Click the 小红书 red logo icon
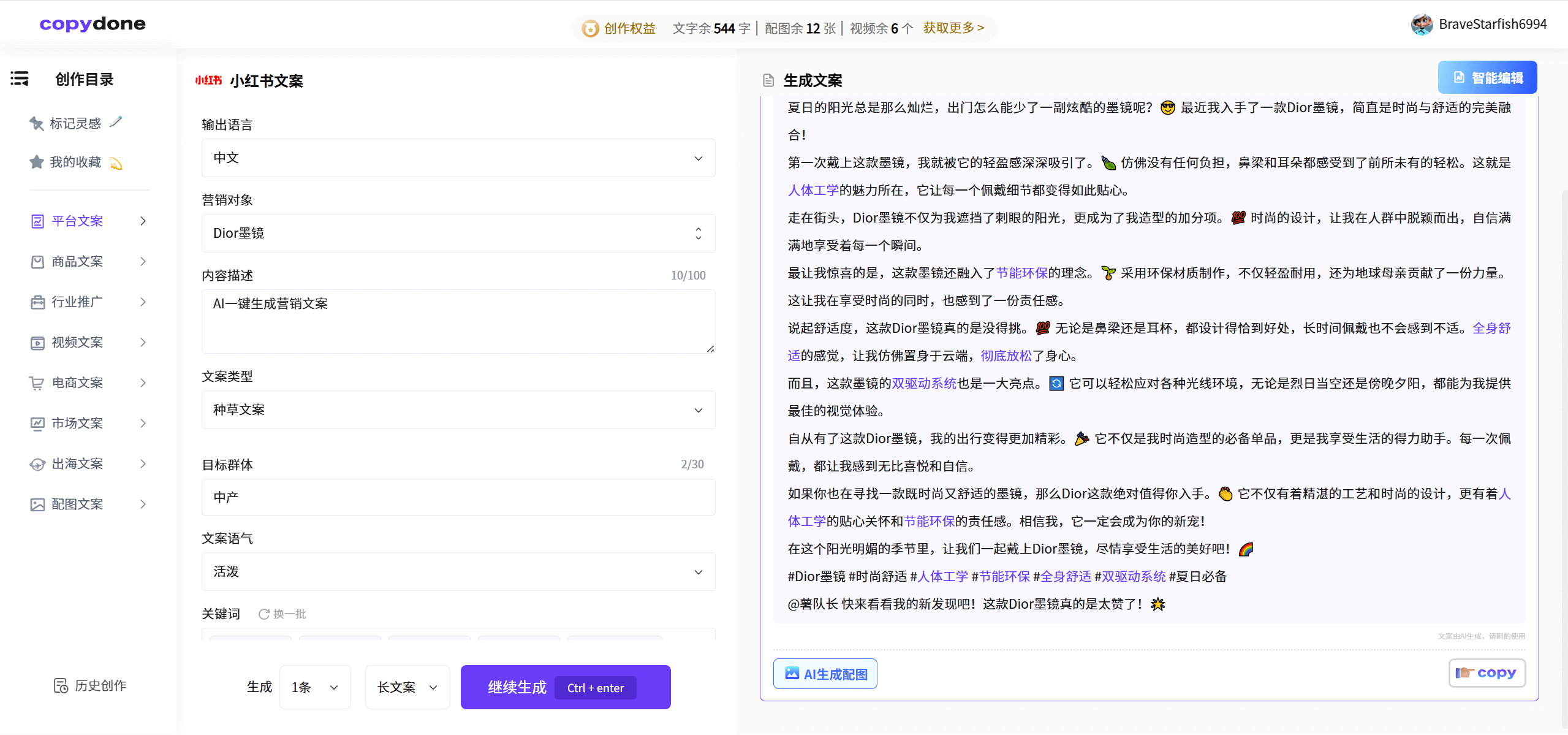This screenshot has width=1568, height=735. [x=208, y=80]
